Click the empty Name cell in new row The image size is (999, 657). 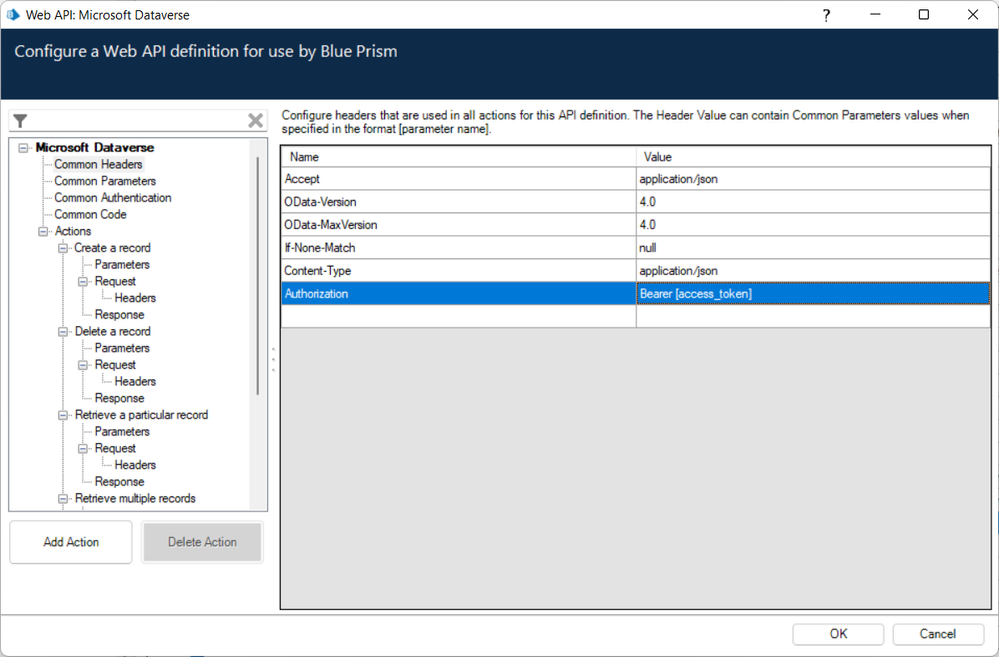[458, 317]
